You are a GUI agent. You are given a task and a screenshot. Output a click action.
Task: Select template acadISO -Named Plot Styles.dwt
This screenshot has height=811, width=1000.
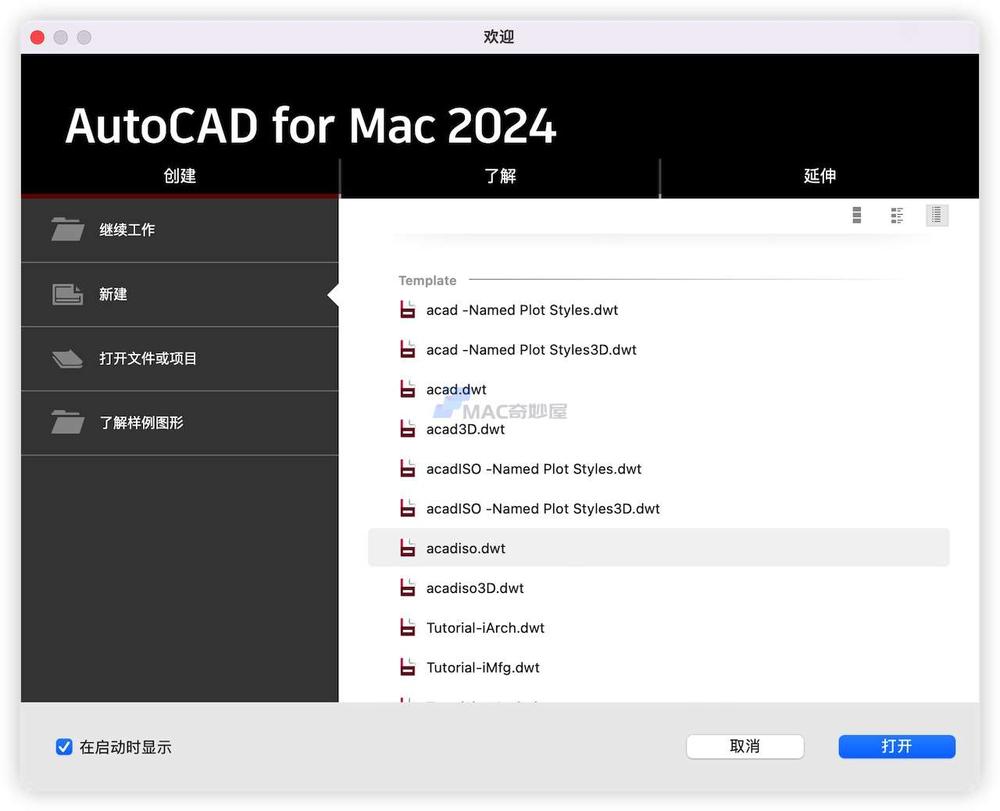pyautogui.click(x=534, y=469)
